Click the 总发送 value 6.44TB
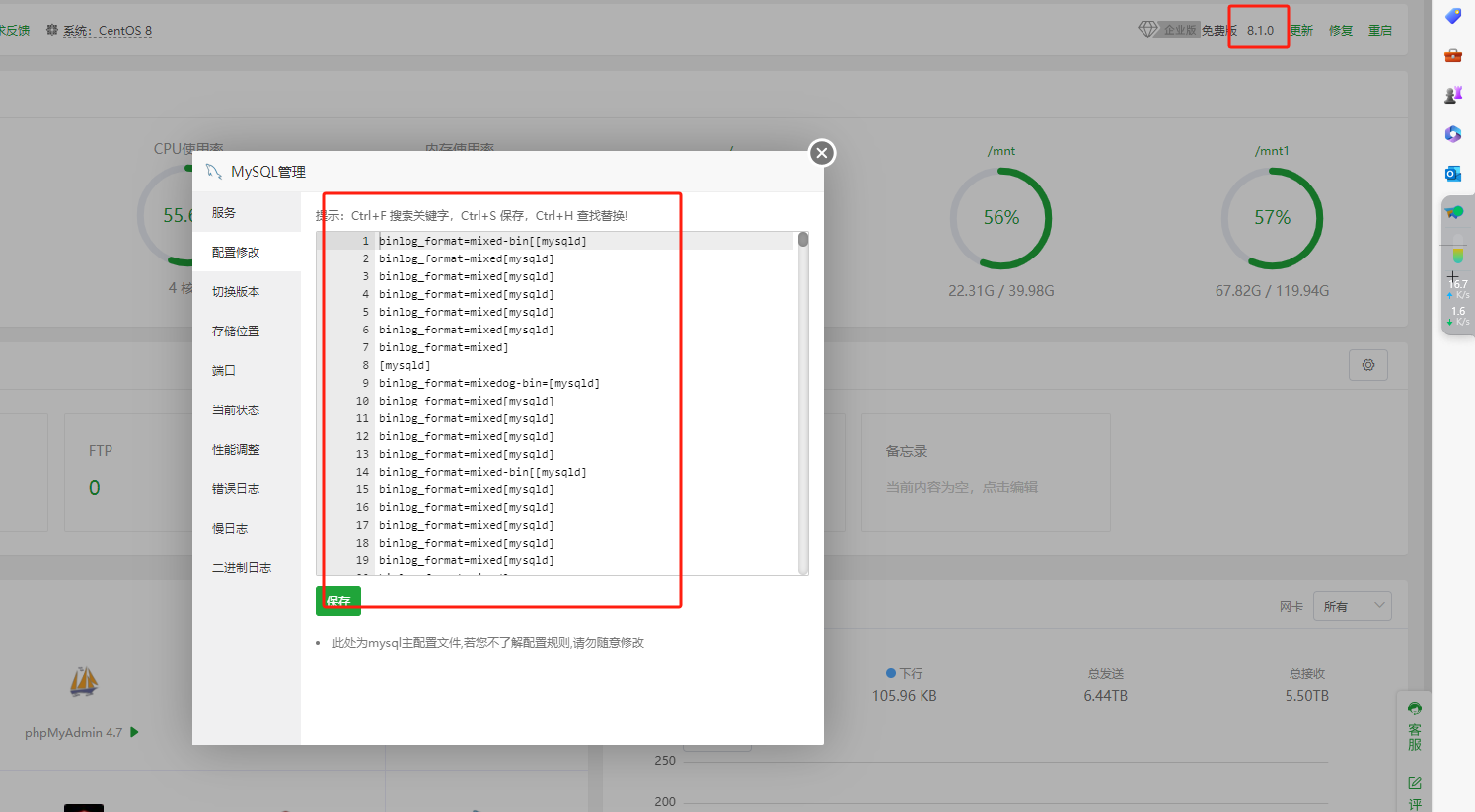 [1105, 696]
